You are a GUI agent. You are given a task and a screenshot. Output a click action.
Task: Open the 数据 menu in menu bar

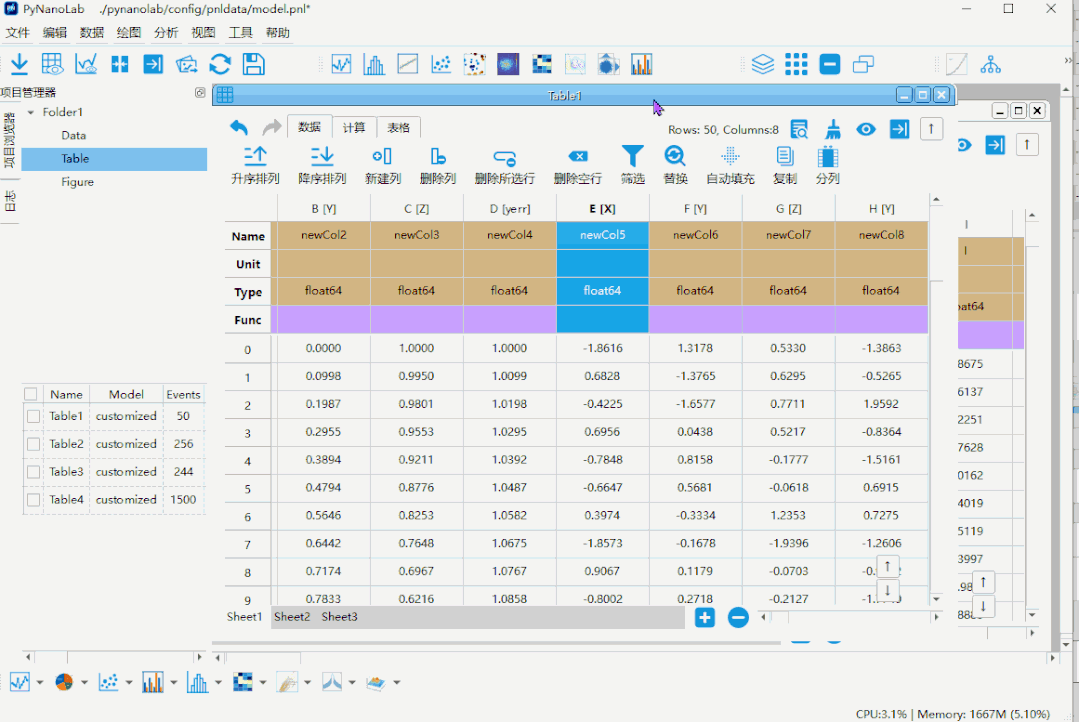coord(92,32)
